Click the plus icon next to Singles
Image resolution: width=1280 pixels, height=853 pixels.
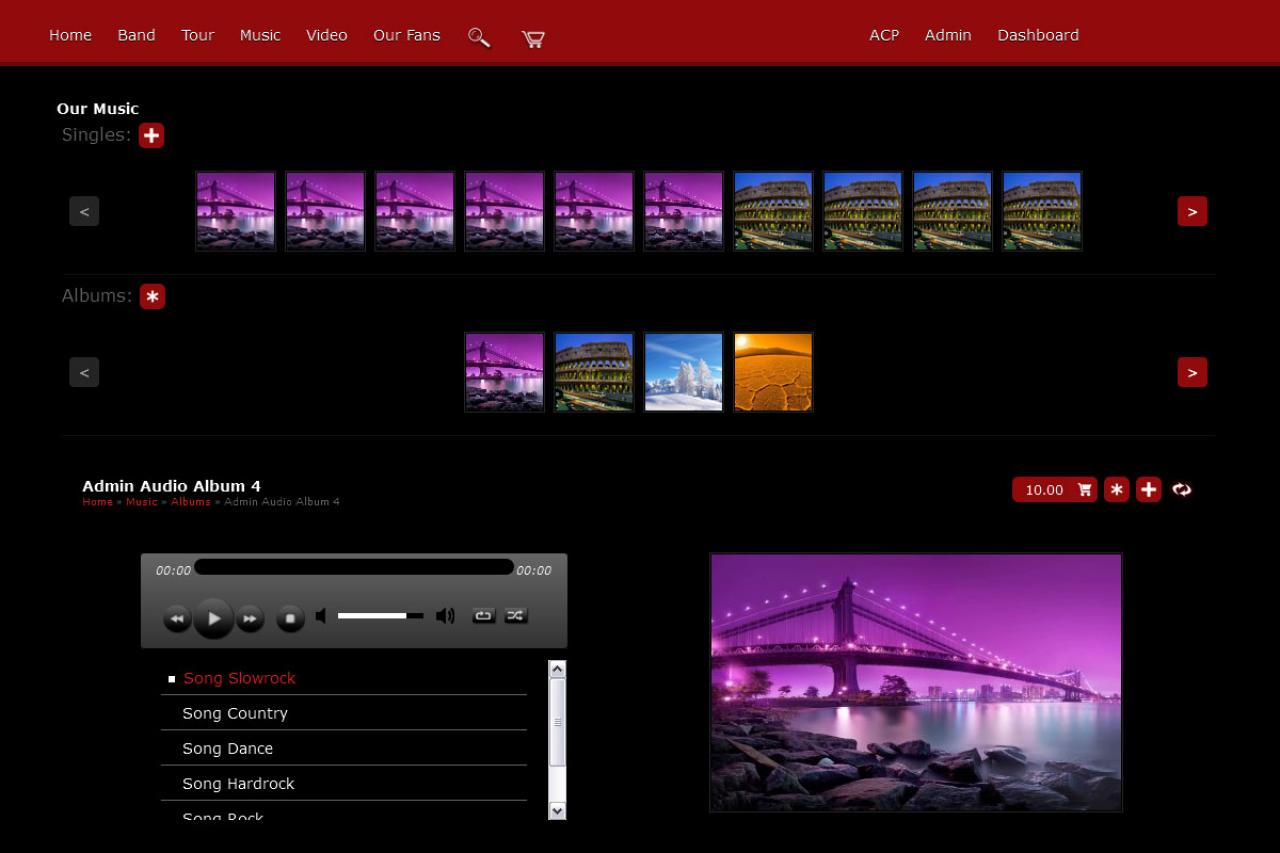click(x=151, y=135)
